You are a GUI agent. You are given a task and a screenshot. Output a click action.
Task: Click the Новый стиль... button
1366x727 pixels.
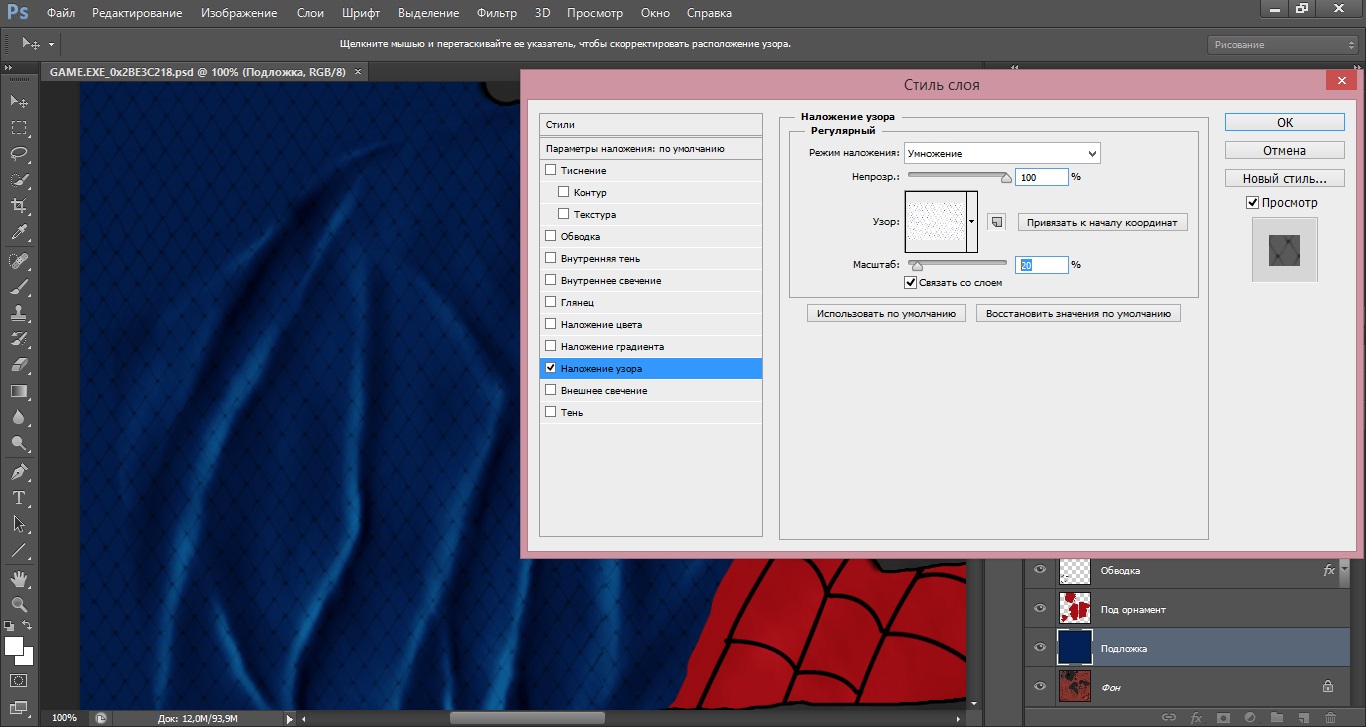click(1285, 178)
